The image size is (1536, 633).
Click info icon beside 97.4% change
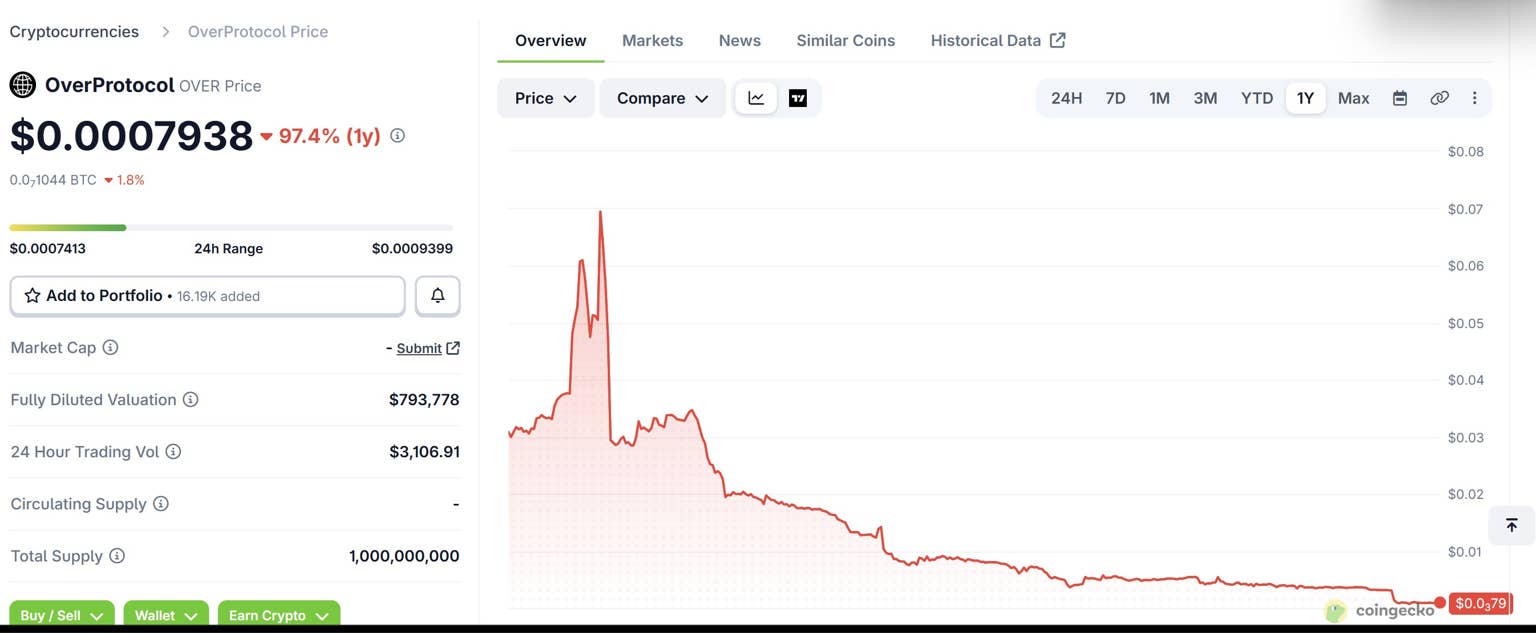(x=397, y=135)
